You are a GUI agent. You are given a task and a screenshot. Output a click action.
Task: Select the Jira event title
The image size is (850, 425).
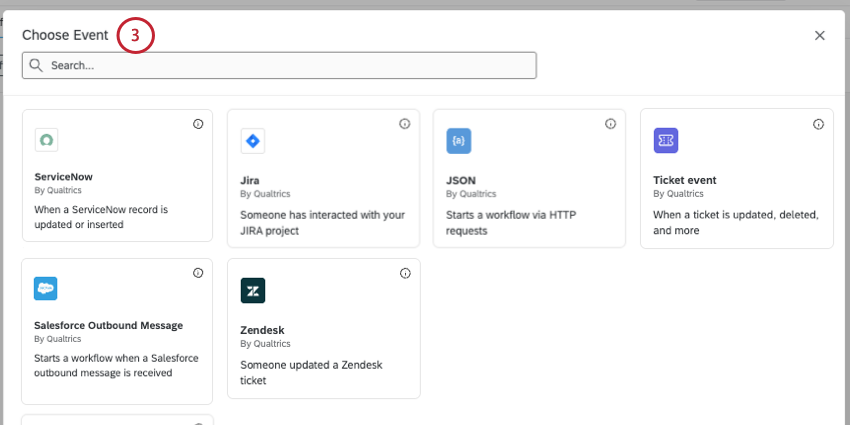(250, 181)
